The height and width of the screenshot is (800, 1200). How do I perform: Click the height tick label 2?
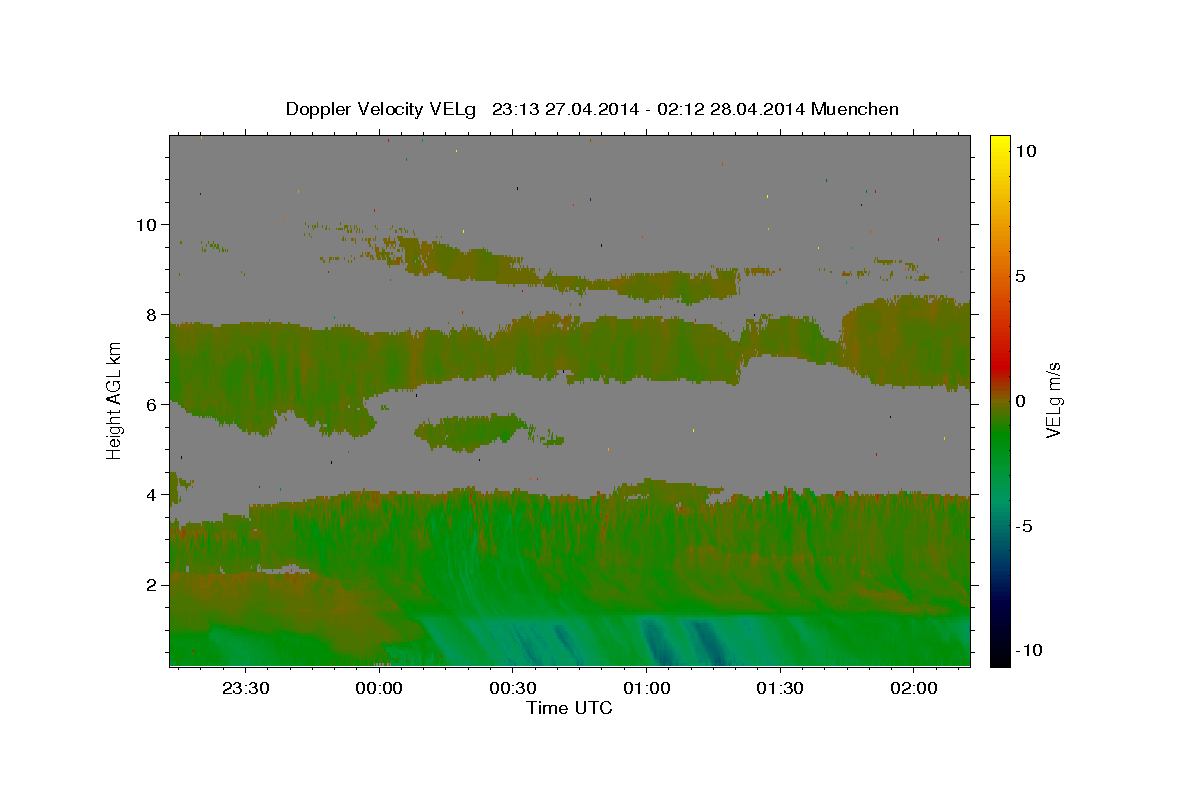[x=152, y=584]
